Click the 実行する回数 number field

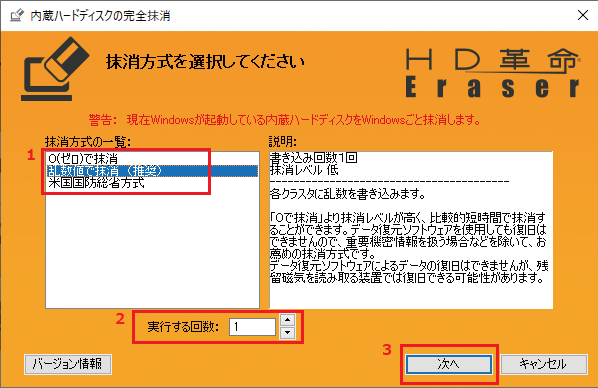[252, 327]
